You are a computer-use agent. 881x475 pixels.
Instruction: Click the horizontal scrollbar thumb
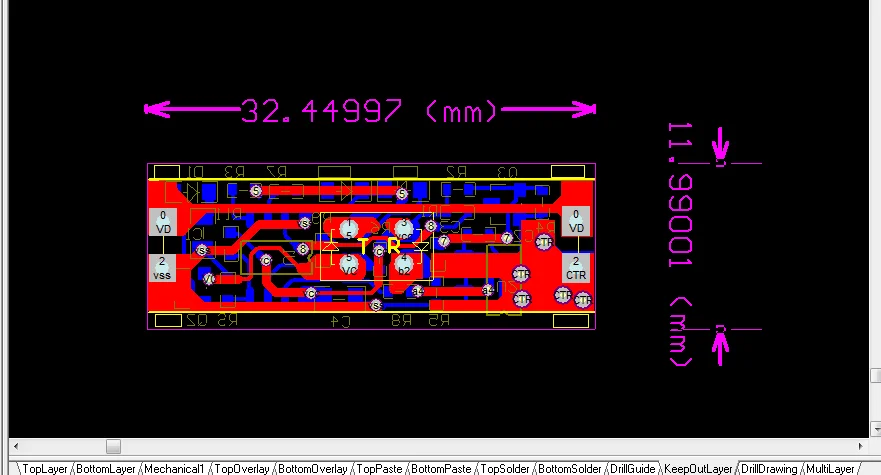click(x=113, y=446)
